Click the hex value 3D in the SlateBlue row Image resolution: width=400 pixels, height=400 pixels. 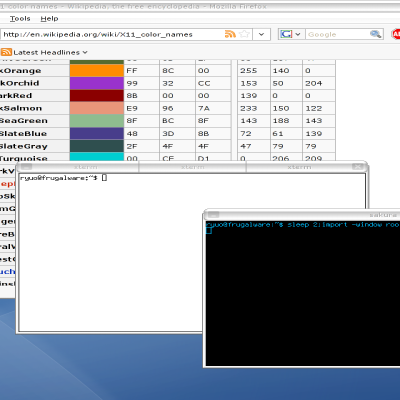tap(168, 133)
